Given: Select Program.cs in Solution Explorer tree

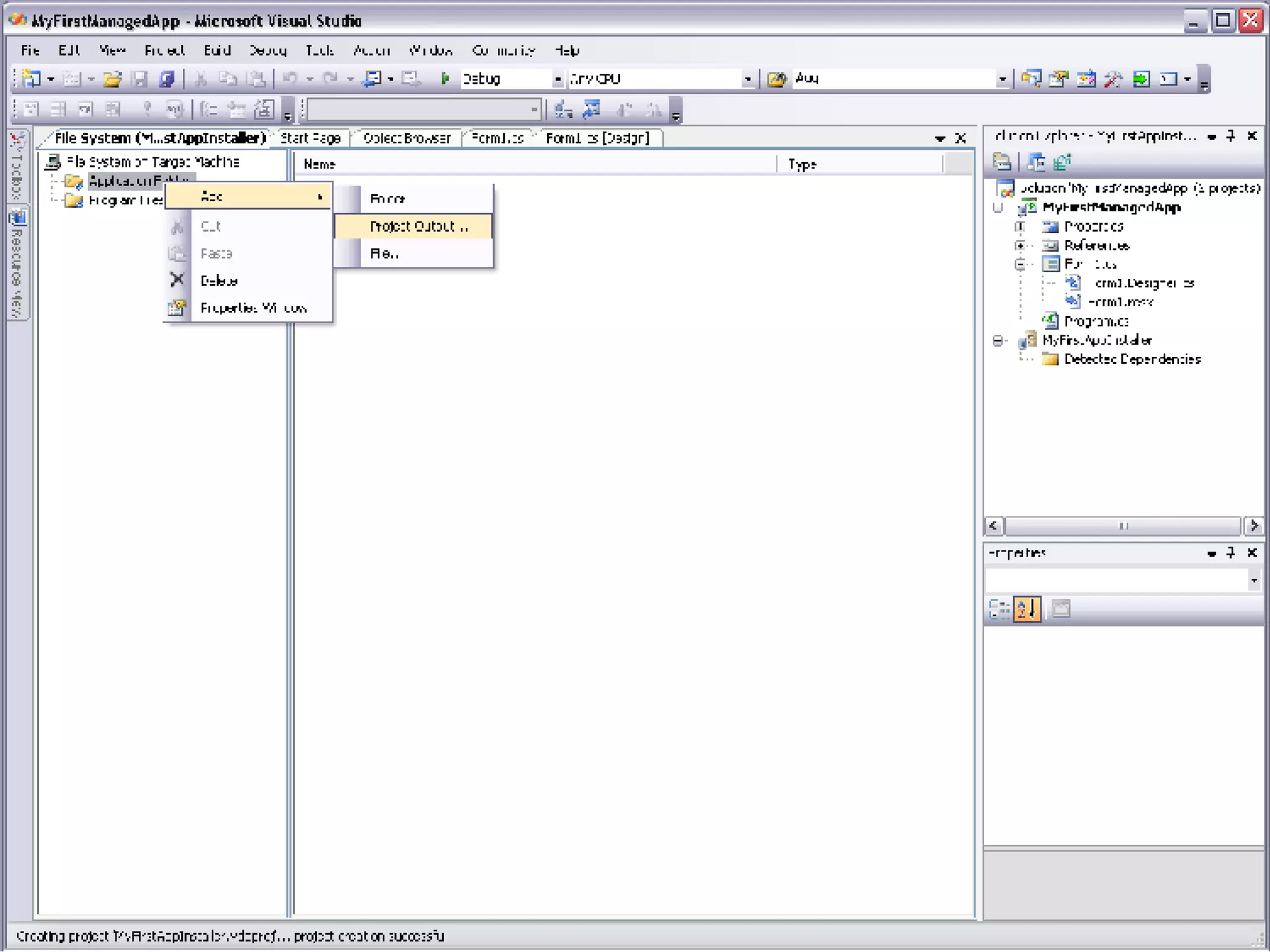Looking at the screenshot, I should coord(1096,321).
